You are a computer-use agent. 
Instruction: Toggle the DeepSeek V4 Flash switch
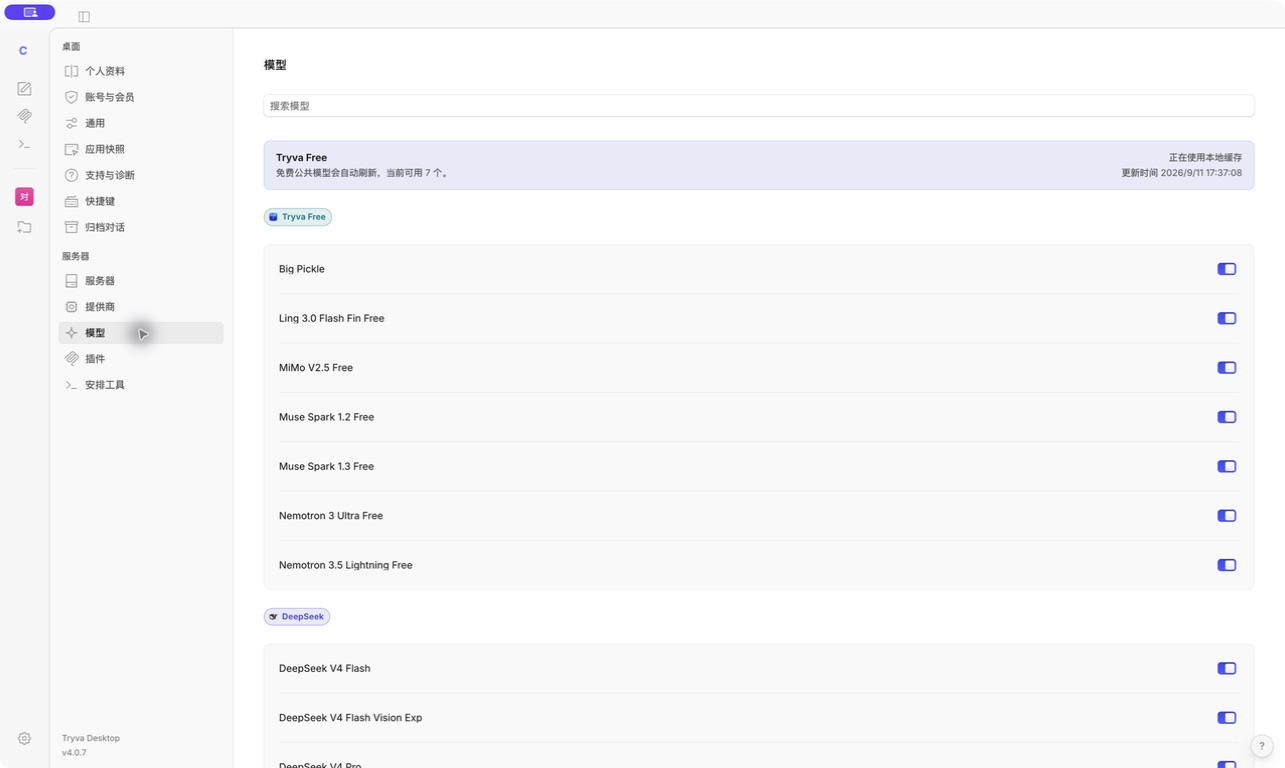(x=1227, y=668)
